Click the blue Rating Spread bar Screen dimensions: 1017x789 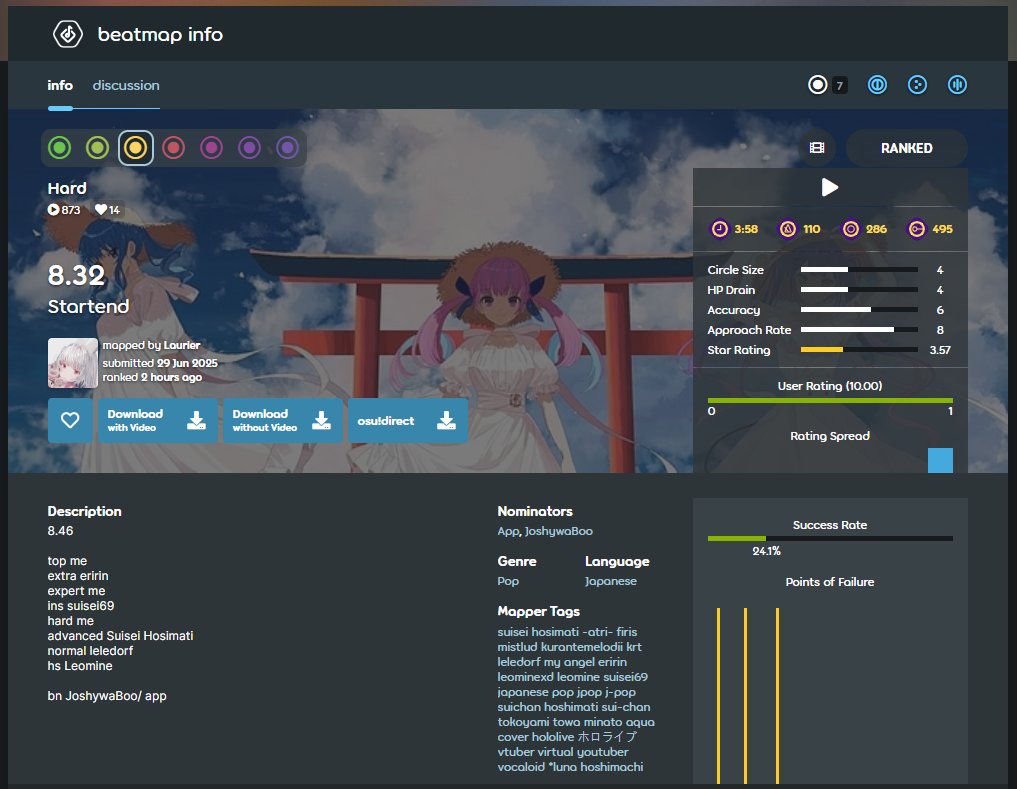[x=940, y=460]
